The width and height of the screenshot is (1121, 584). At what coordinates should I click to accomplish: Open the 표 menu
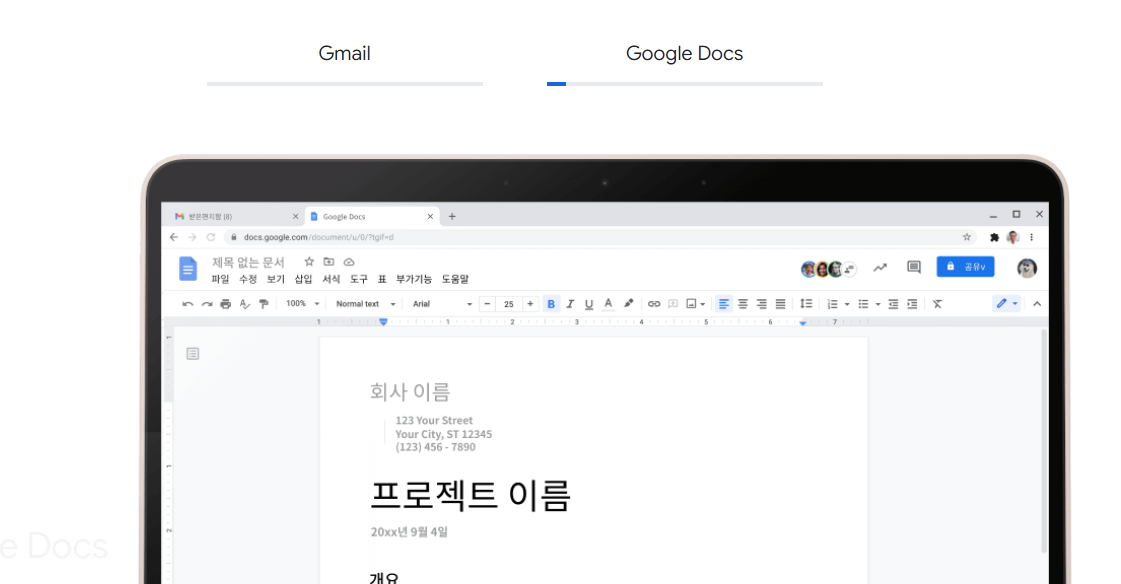[382, 279]
